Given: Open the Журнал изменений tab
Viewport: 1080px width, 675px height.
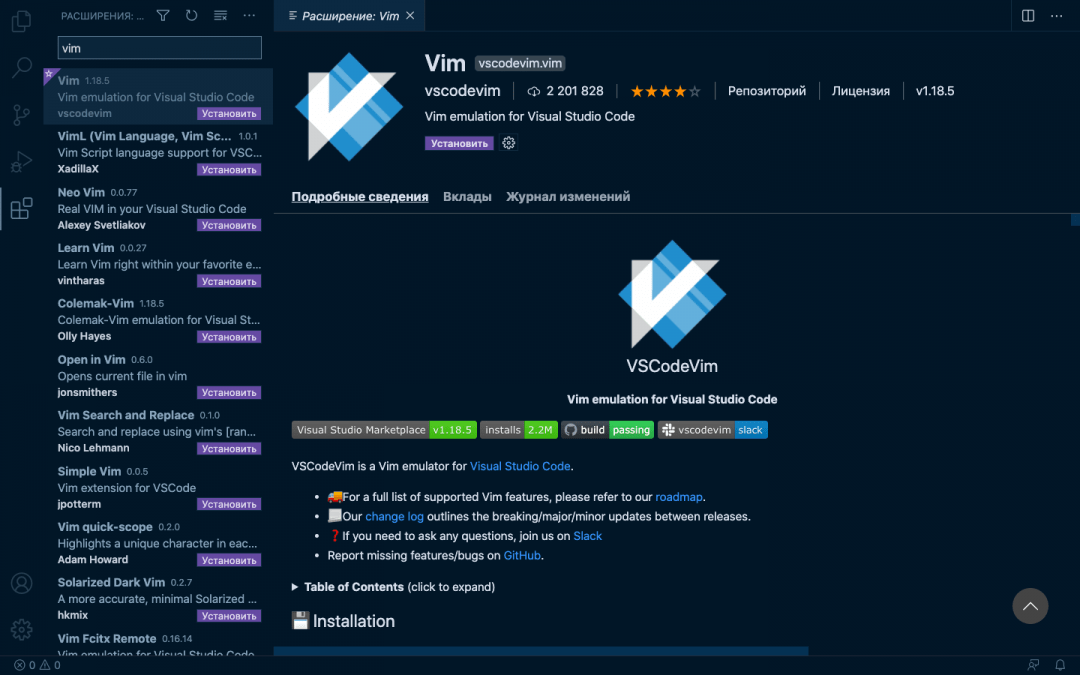Looking at the screenshot, I should coord(568,196).
